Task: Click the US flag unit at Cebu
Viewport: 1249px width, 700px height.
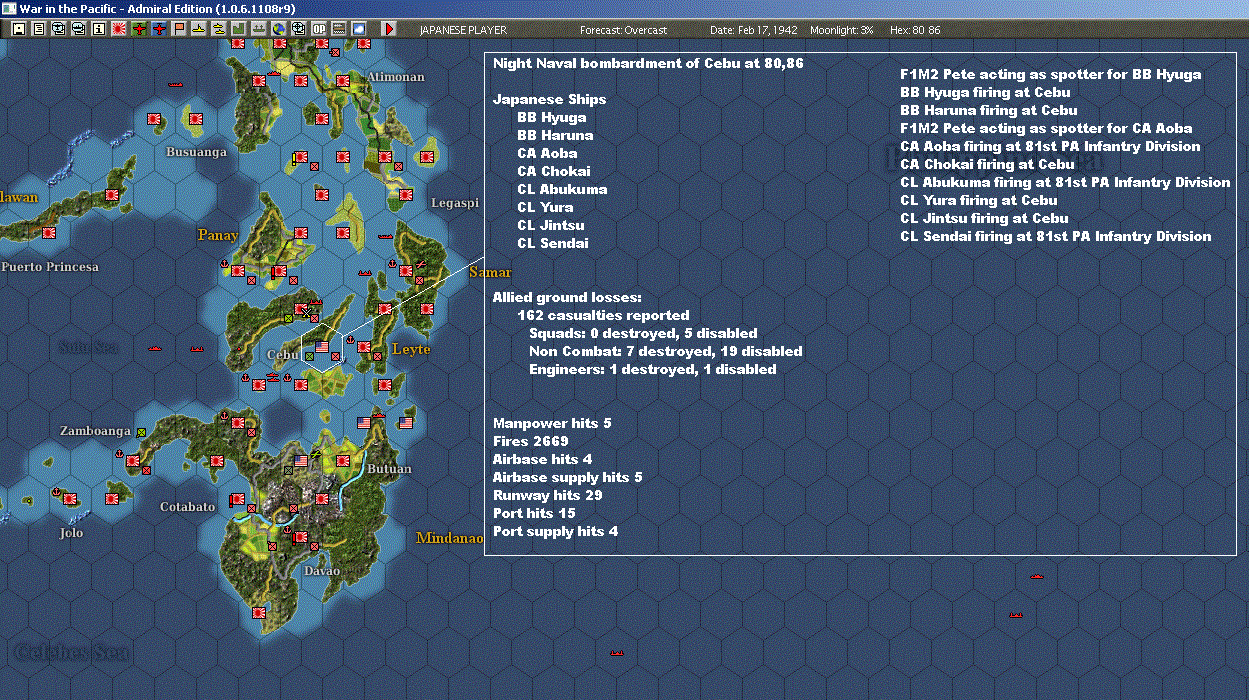Action: tap(321, 347)
